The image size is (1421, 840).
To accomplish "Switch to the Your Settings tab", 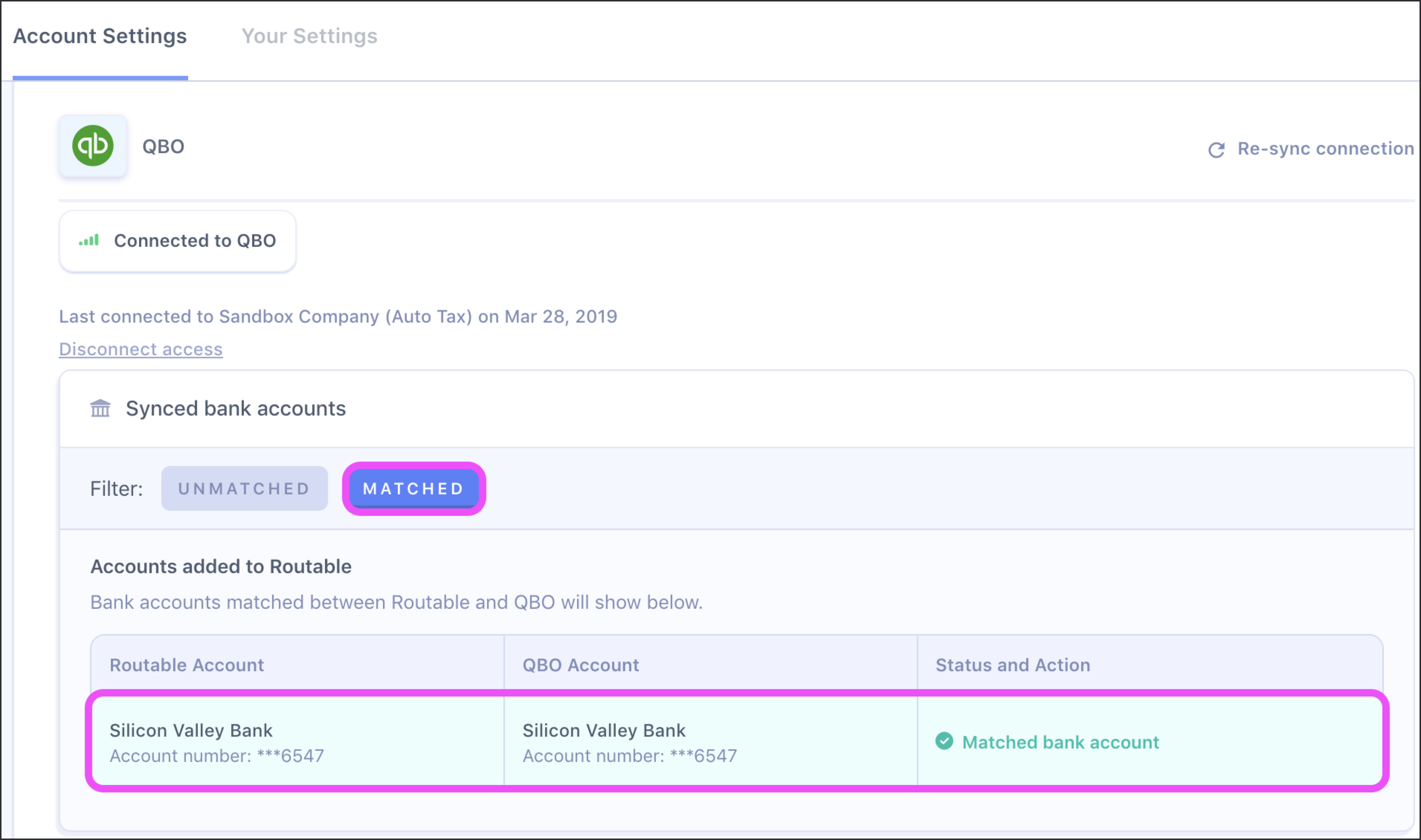I will click(309, 36).
